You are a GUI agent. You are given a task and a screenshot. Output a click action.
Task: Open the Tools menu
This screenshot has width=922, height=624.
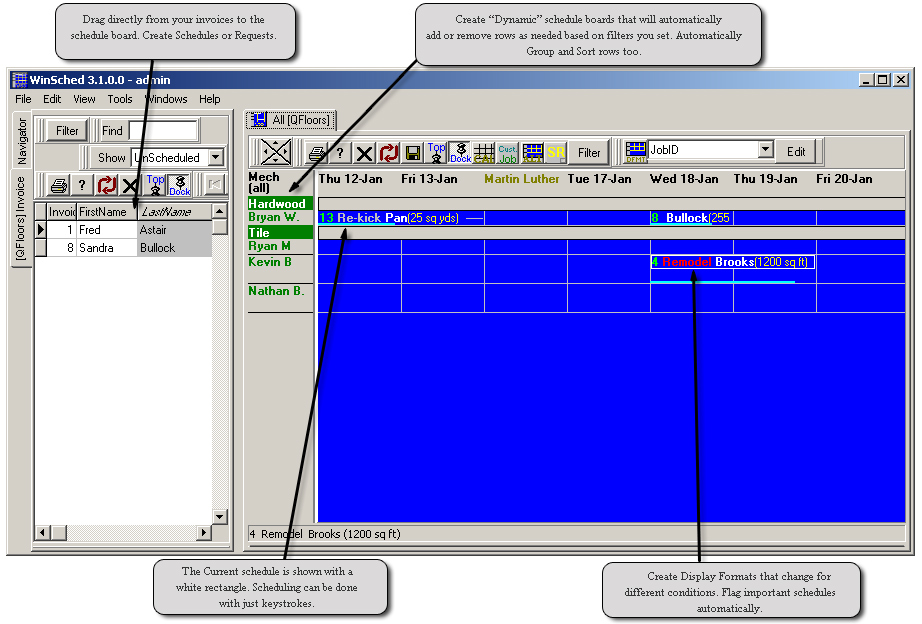click(120, 99)
